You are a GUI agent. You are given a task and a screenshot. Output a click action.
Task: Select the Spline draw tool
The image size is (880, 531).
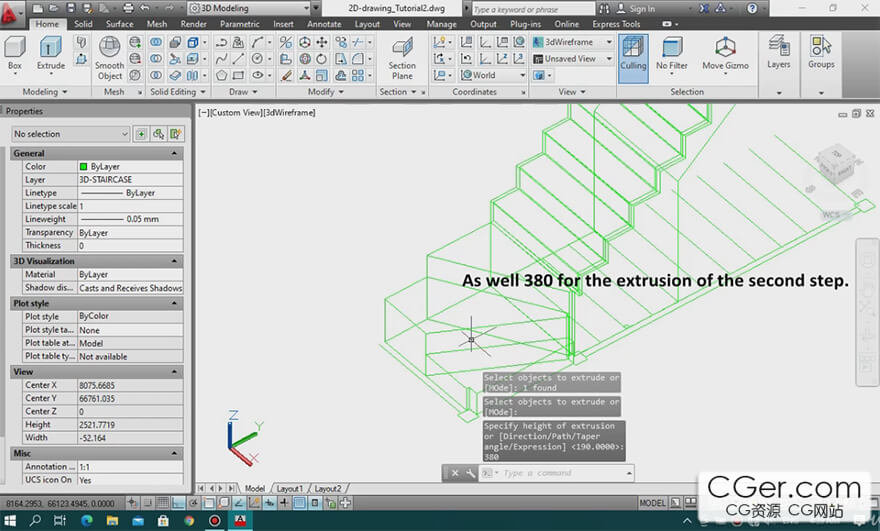tap(222, 59)
